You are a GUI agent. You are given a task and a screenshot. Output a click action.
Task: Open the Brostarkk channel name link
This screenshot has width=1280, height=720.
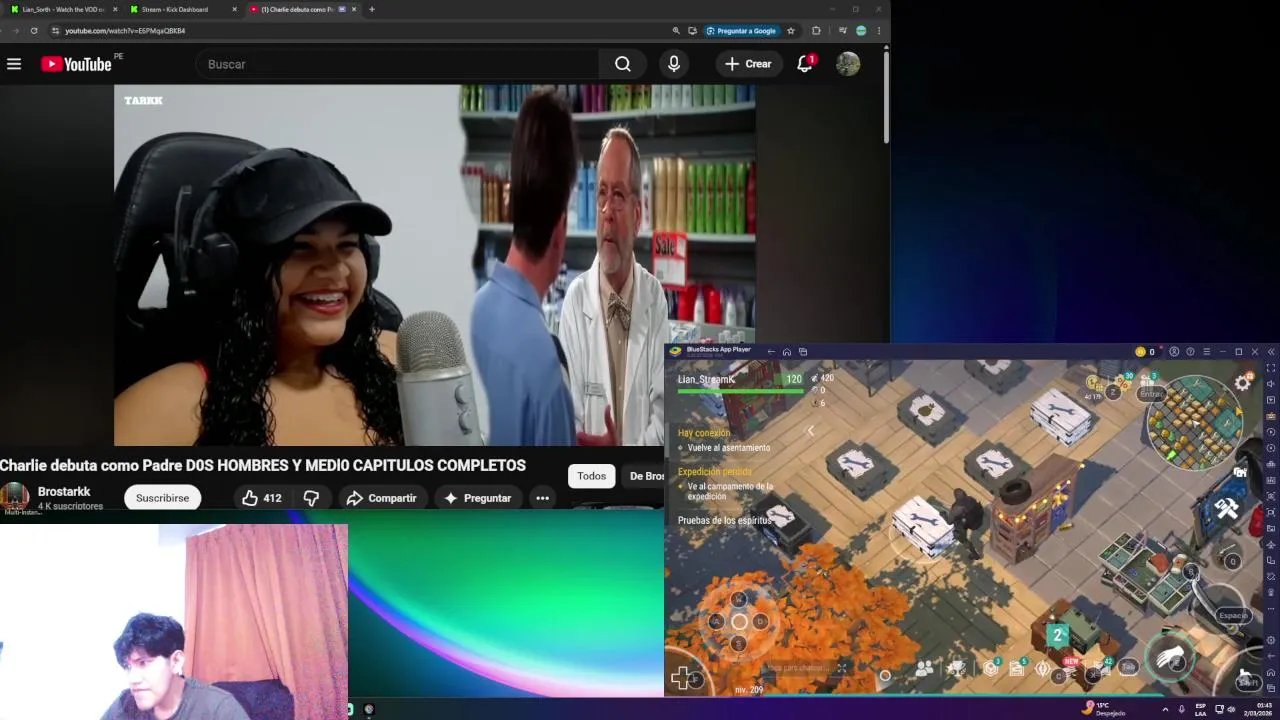(x=64, y=492)
